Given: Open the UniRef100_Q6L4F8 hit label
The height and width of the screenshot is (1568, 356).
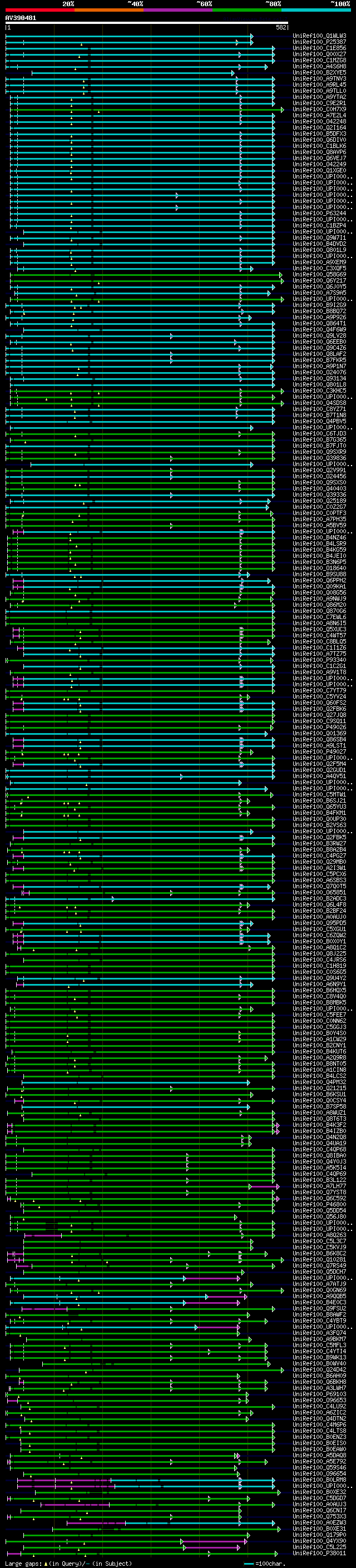Looking at the screenshot, I should click(319, 904).
